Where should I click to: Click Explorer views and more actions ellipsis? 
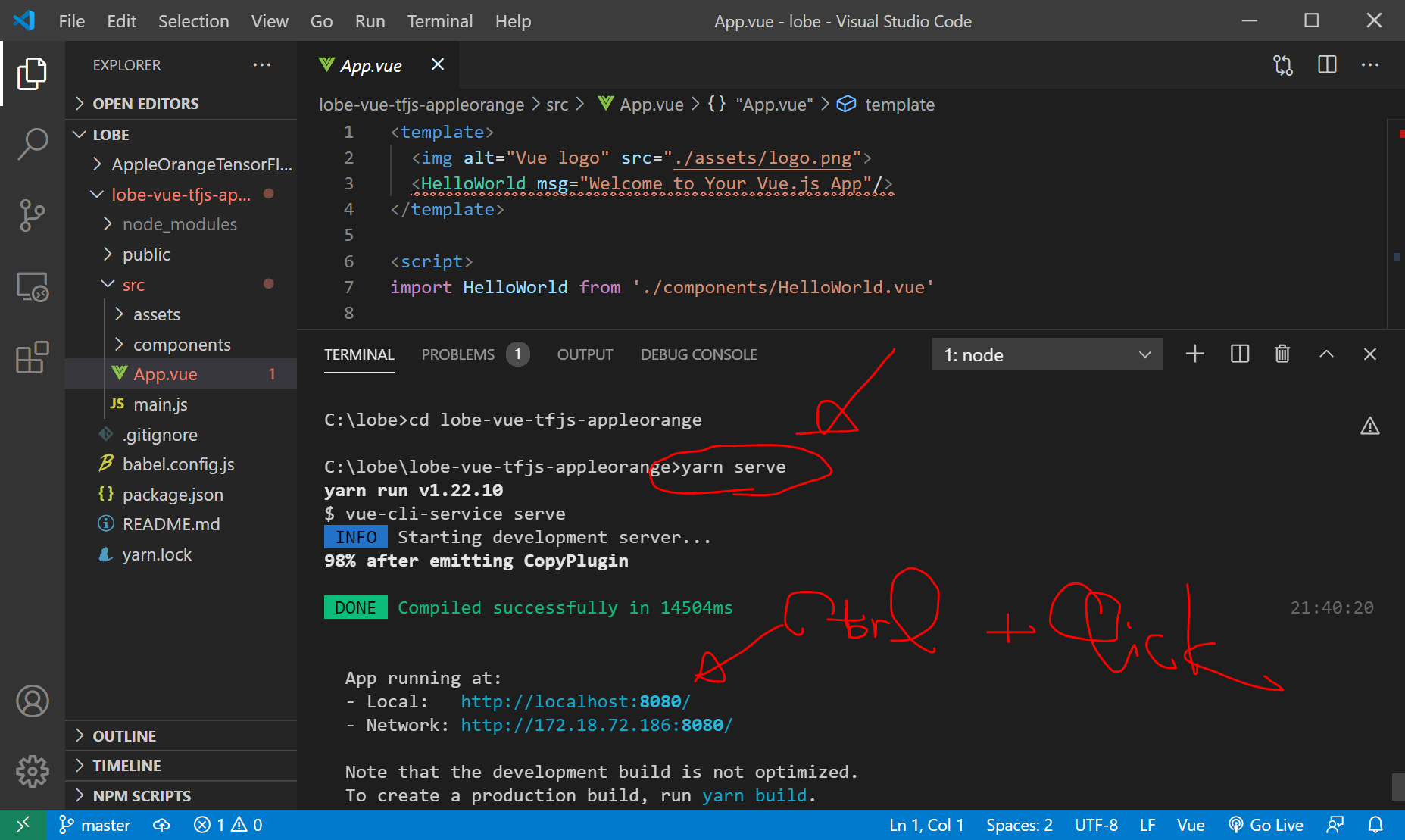point(262,65)
